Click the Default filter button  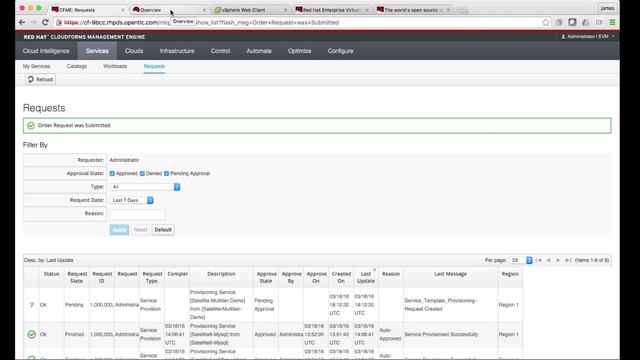pyautogui.click(x=163, y=230)
